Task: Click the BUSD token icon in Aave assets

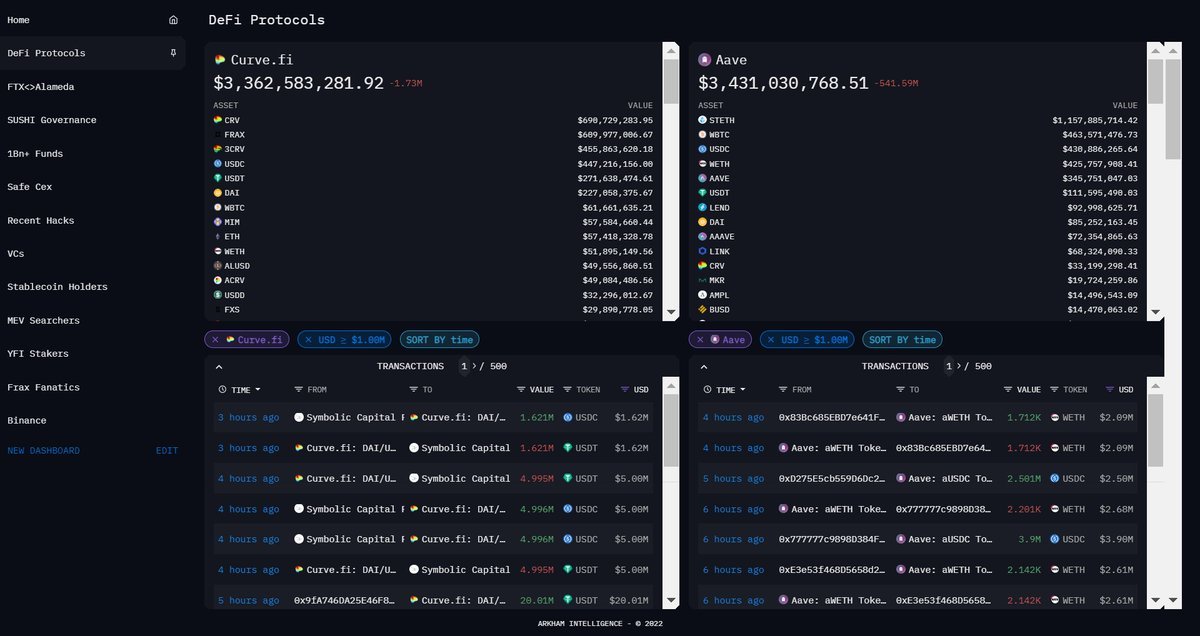Action: tap(702, 310)
